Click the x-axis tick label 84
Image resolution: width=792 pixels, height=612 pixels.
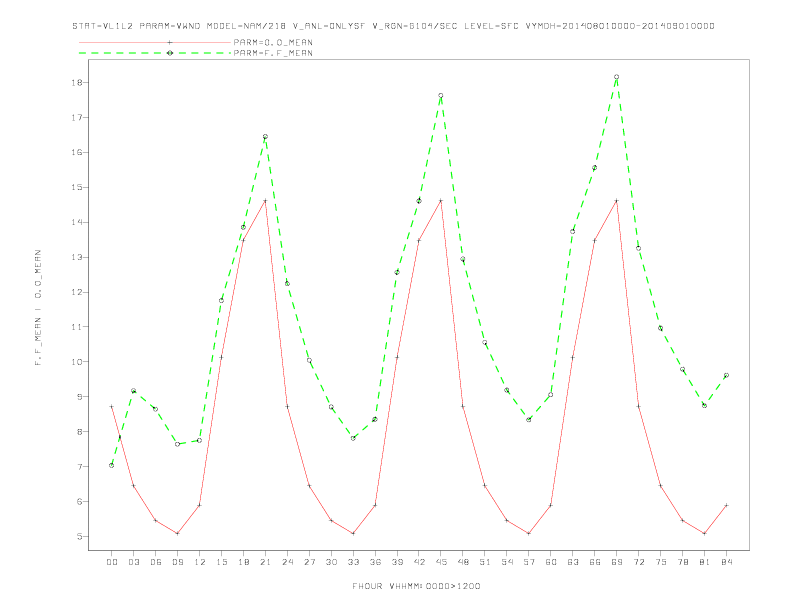[x=726, y=562]
